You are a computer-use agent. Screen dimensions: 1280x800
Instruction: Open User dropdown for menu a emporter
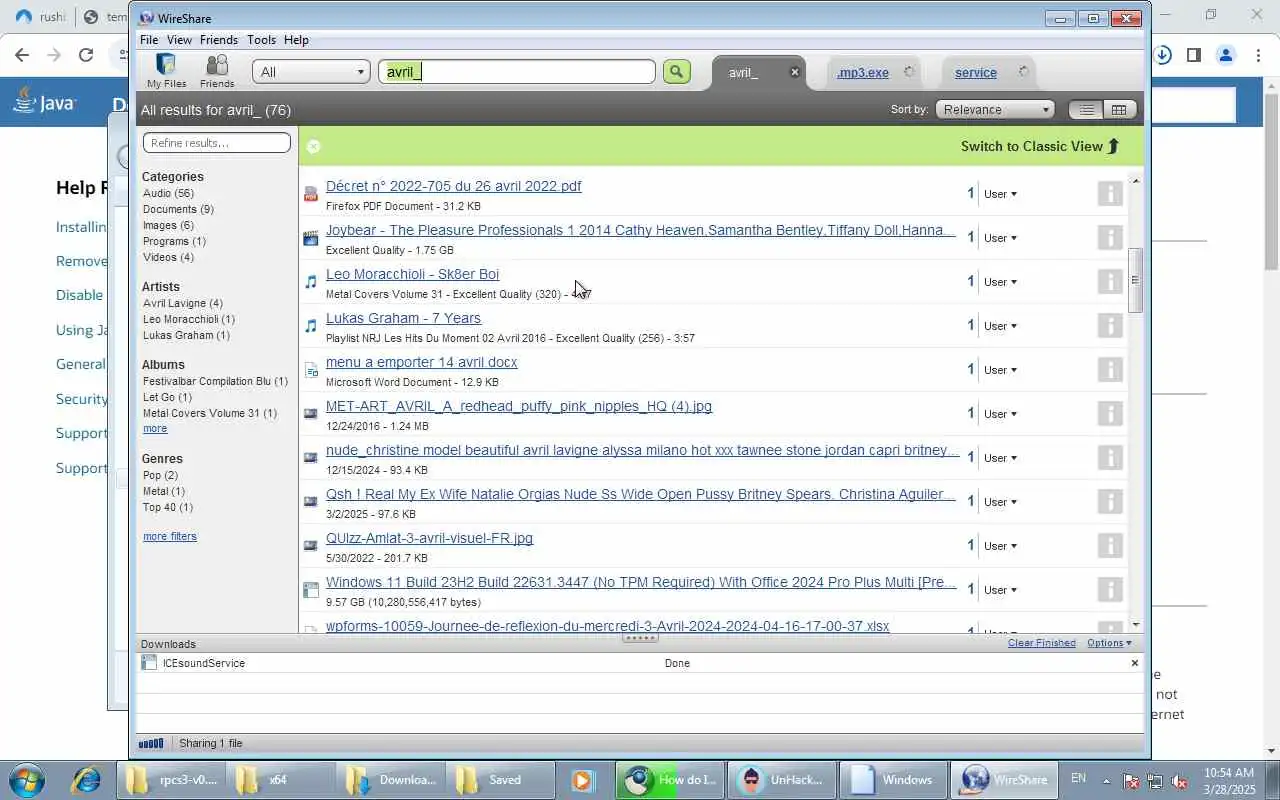1000,370
